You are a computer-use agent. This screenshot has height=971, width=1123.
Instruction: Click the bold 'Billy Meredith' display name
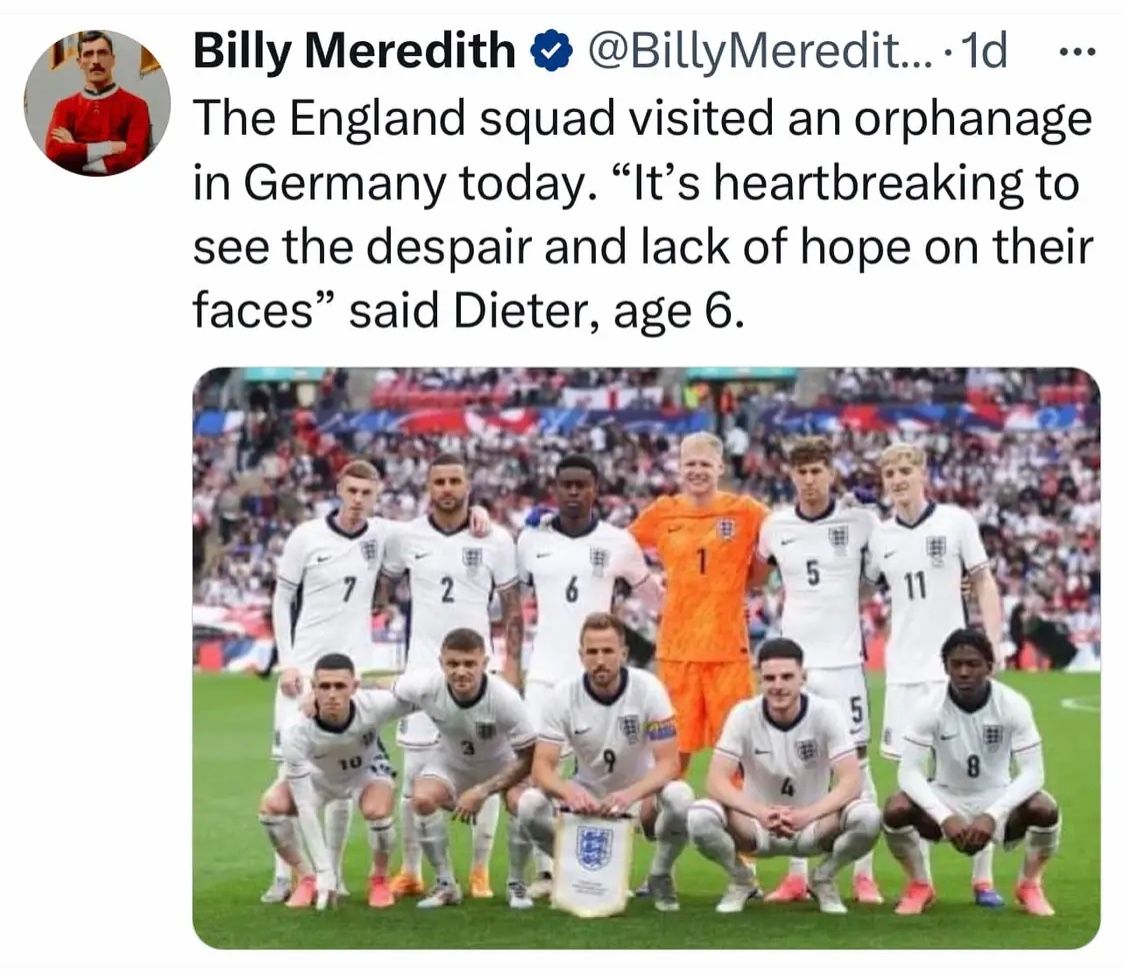coord(354,51)
